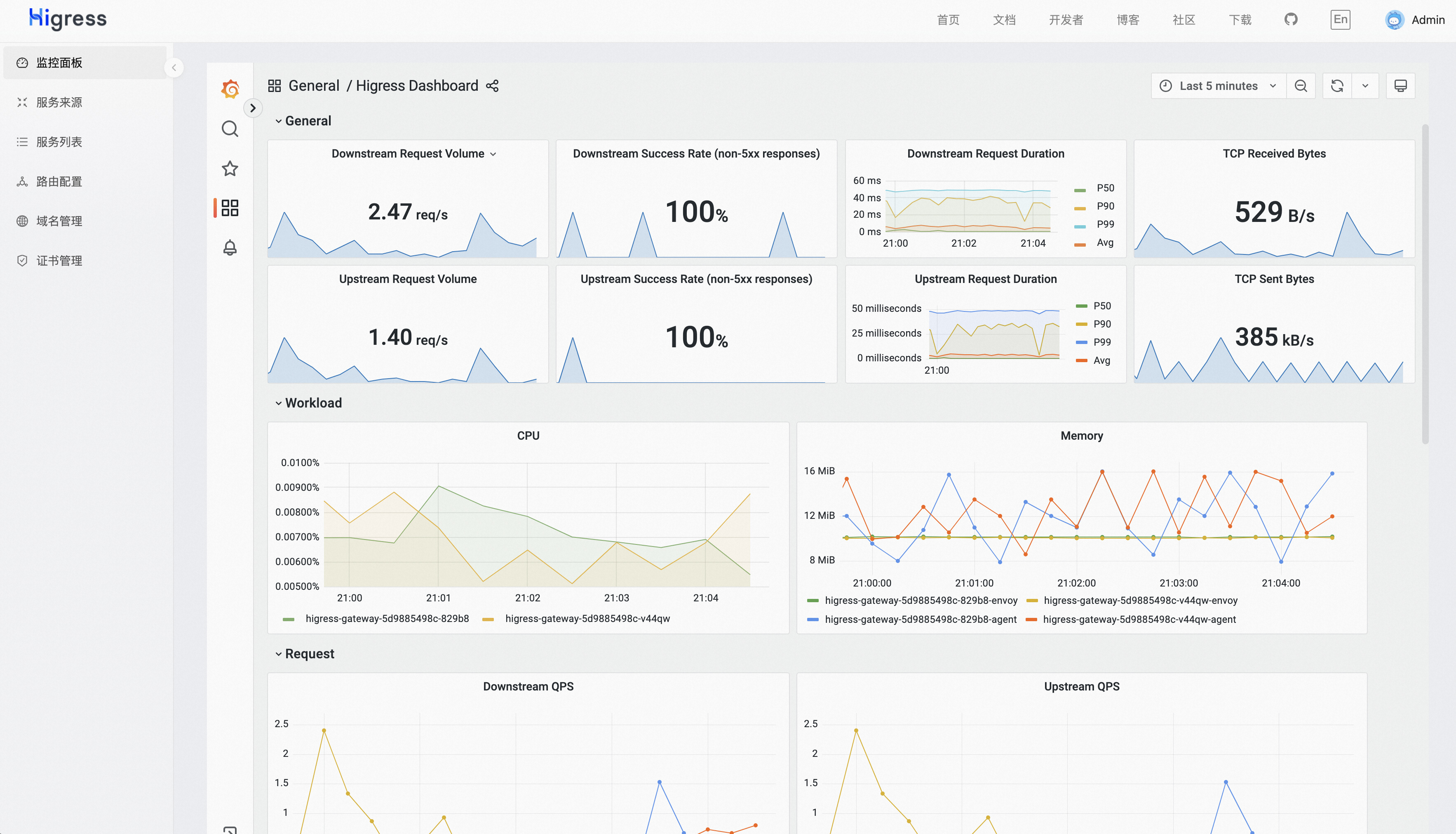Viewport: 1456px width, 834px height.
Task: Open the GitHub link icon
Action: click(x=1291, y=19)
